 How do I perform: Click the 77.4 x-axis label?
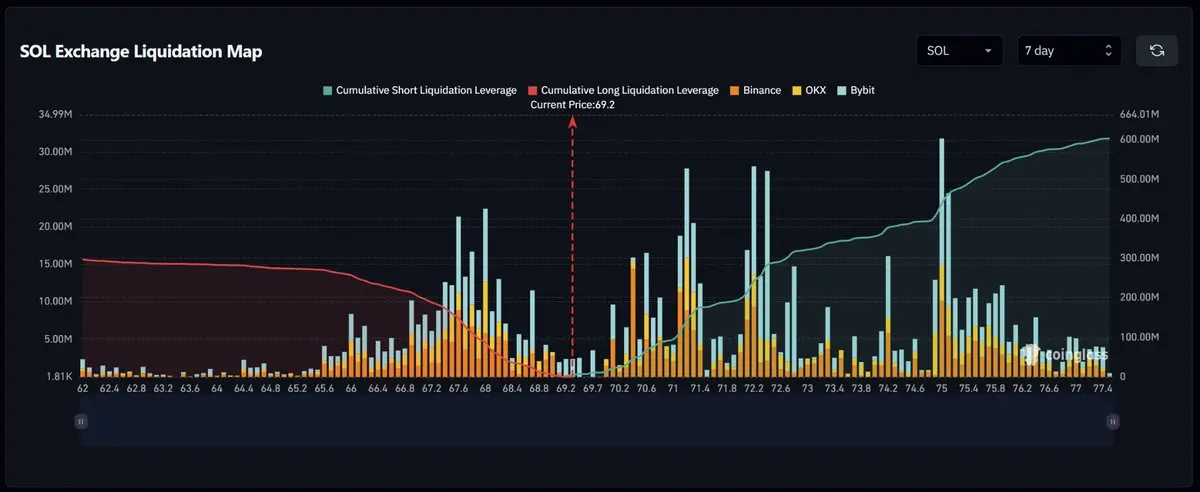(1103, 388)
